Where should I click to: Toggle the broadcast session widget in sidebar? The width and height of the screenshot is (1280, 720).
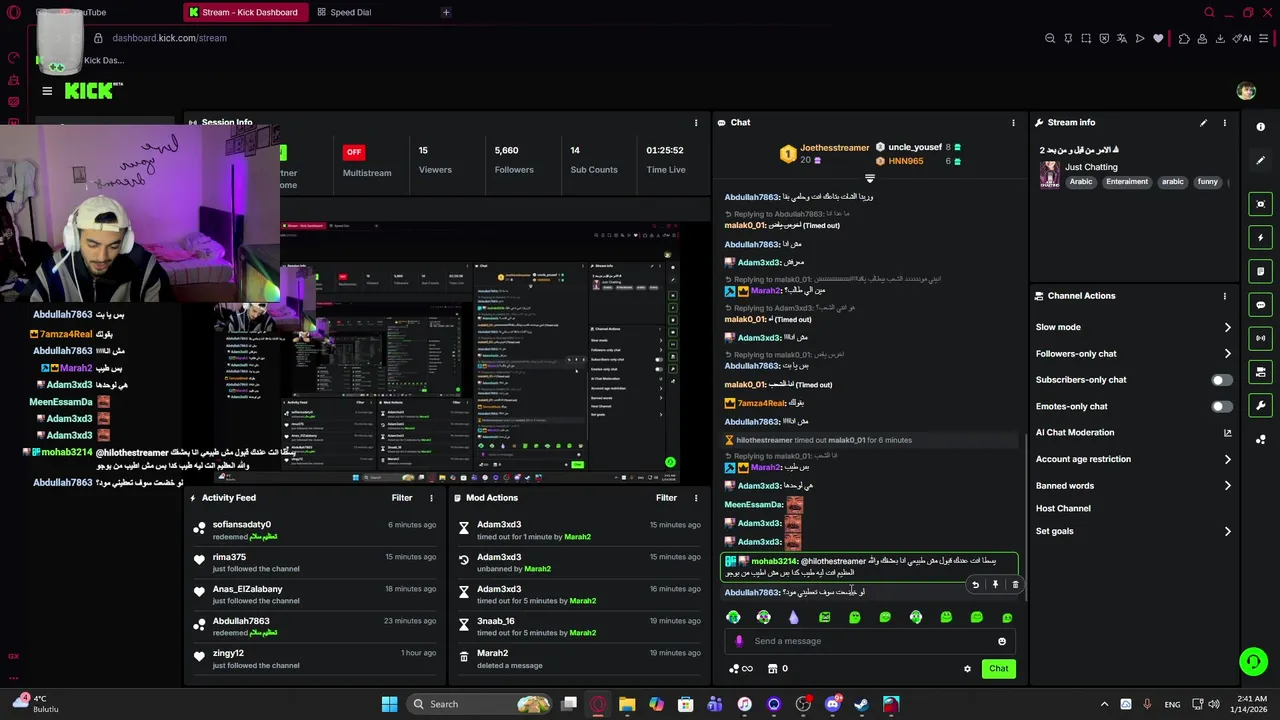[x=1260, y=338]
